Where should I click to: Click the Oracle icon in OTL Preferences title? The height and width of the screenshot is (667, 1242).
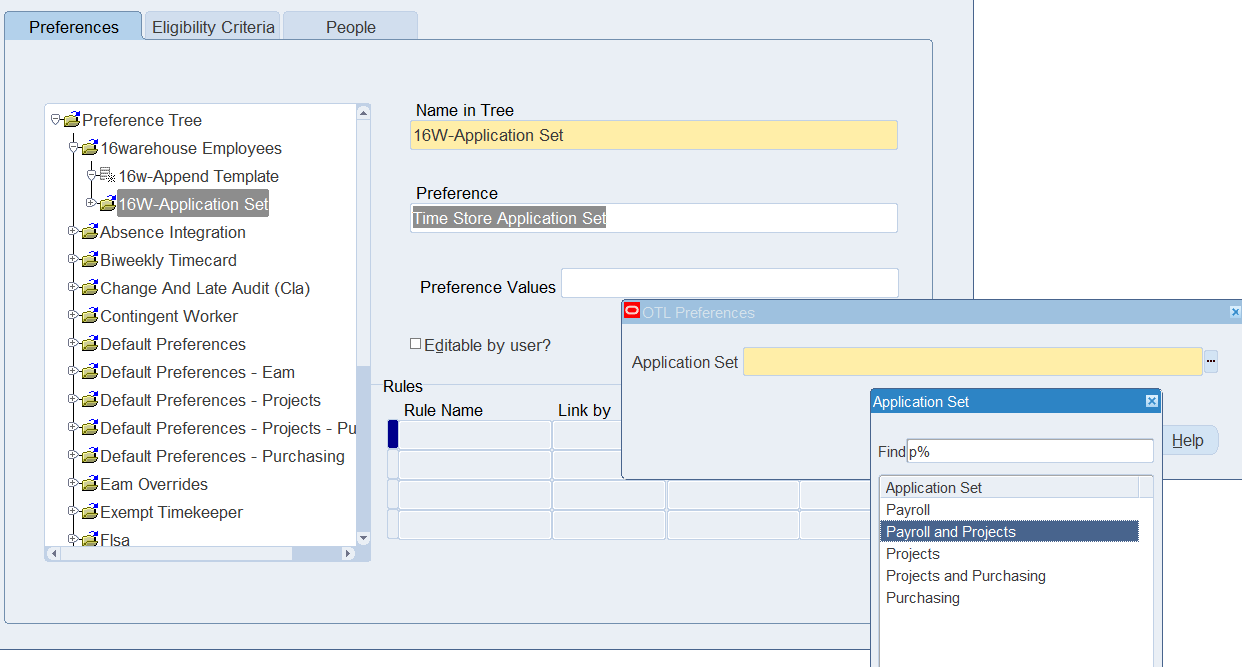pyautogui.click(x=632, y=312)
